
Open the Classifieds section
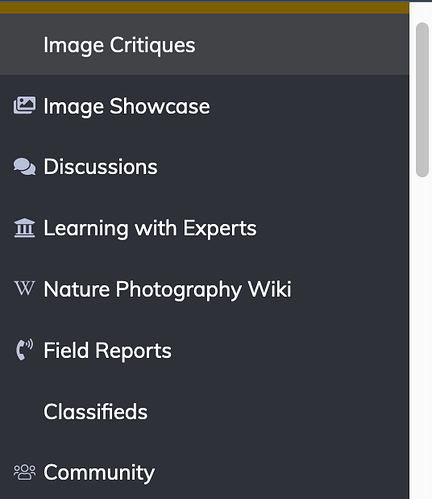click(95, 412)
